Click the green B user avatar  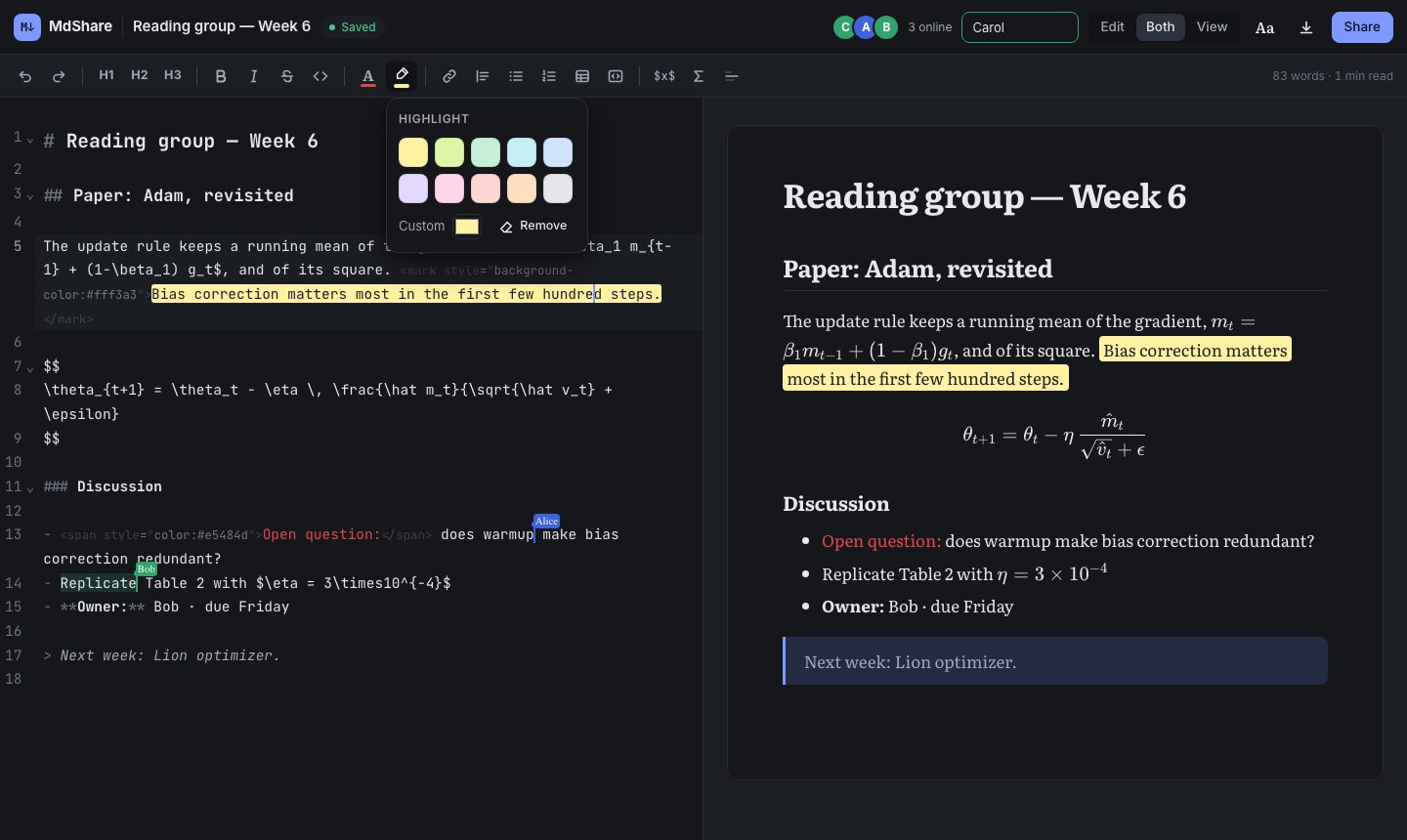click(x=886, y=27)
